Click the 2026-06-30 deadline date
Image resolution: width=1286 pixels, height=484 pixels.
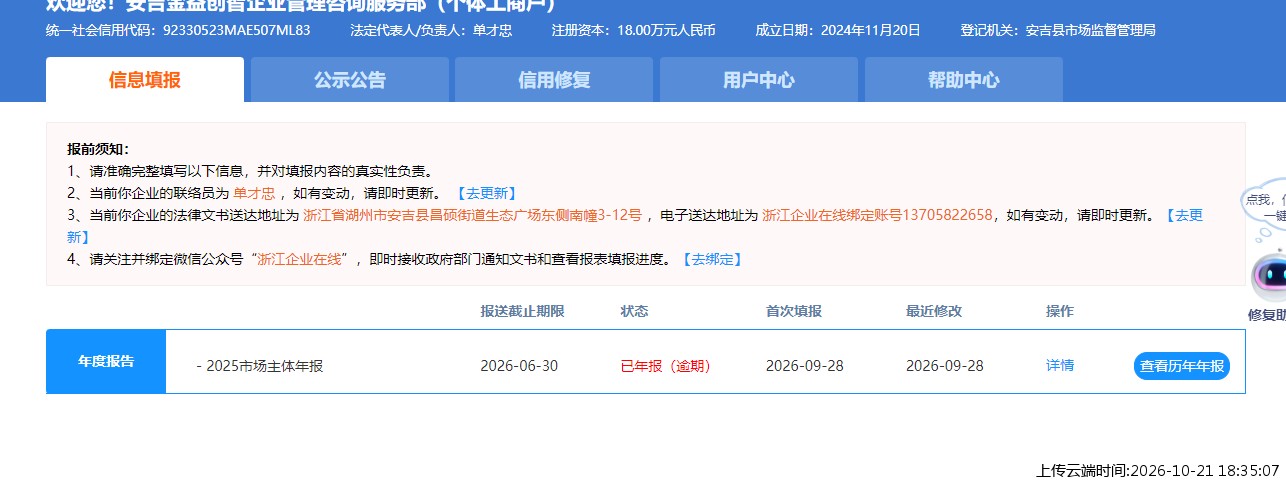tap(519, 366)
